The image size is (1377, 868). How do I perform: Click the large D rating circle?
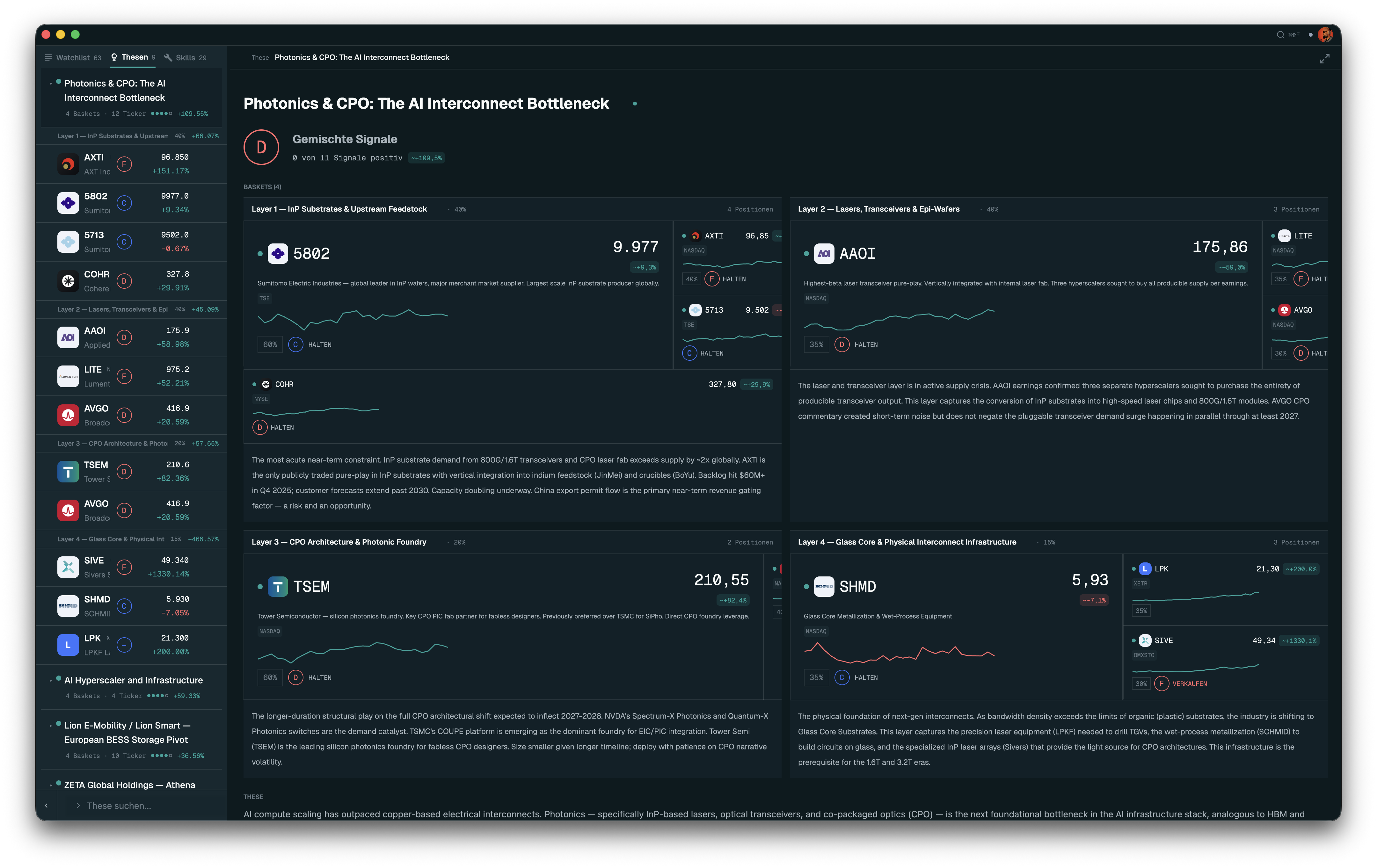pyautogui.click(x=261, y=148)
